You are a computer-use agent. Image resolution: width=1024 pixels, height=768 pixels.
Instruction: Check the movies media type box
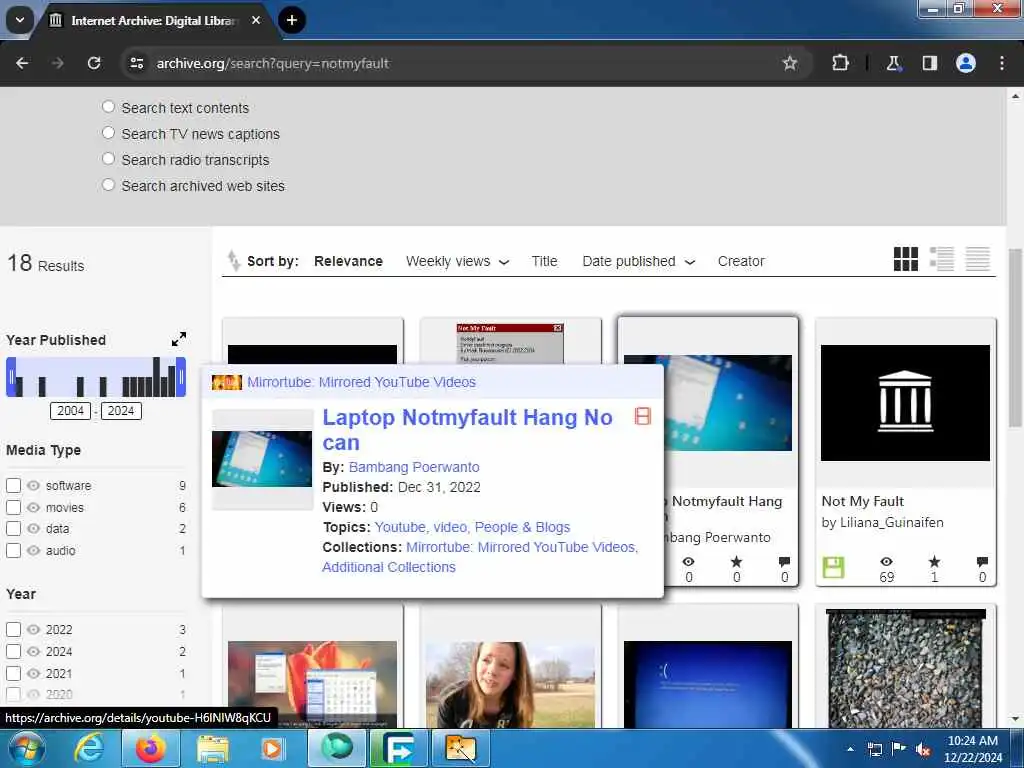[x=13, y=507]
